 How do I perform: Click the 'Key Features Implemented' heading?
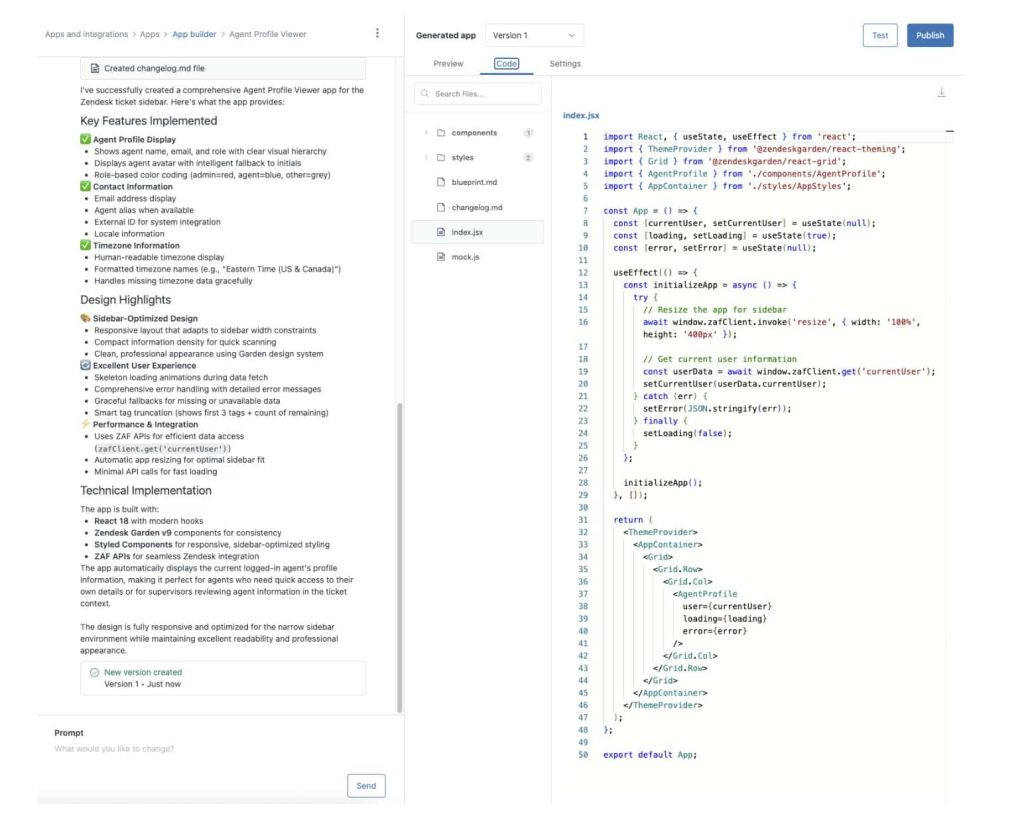click(x=148, y=121)
